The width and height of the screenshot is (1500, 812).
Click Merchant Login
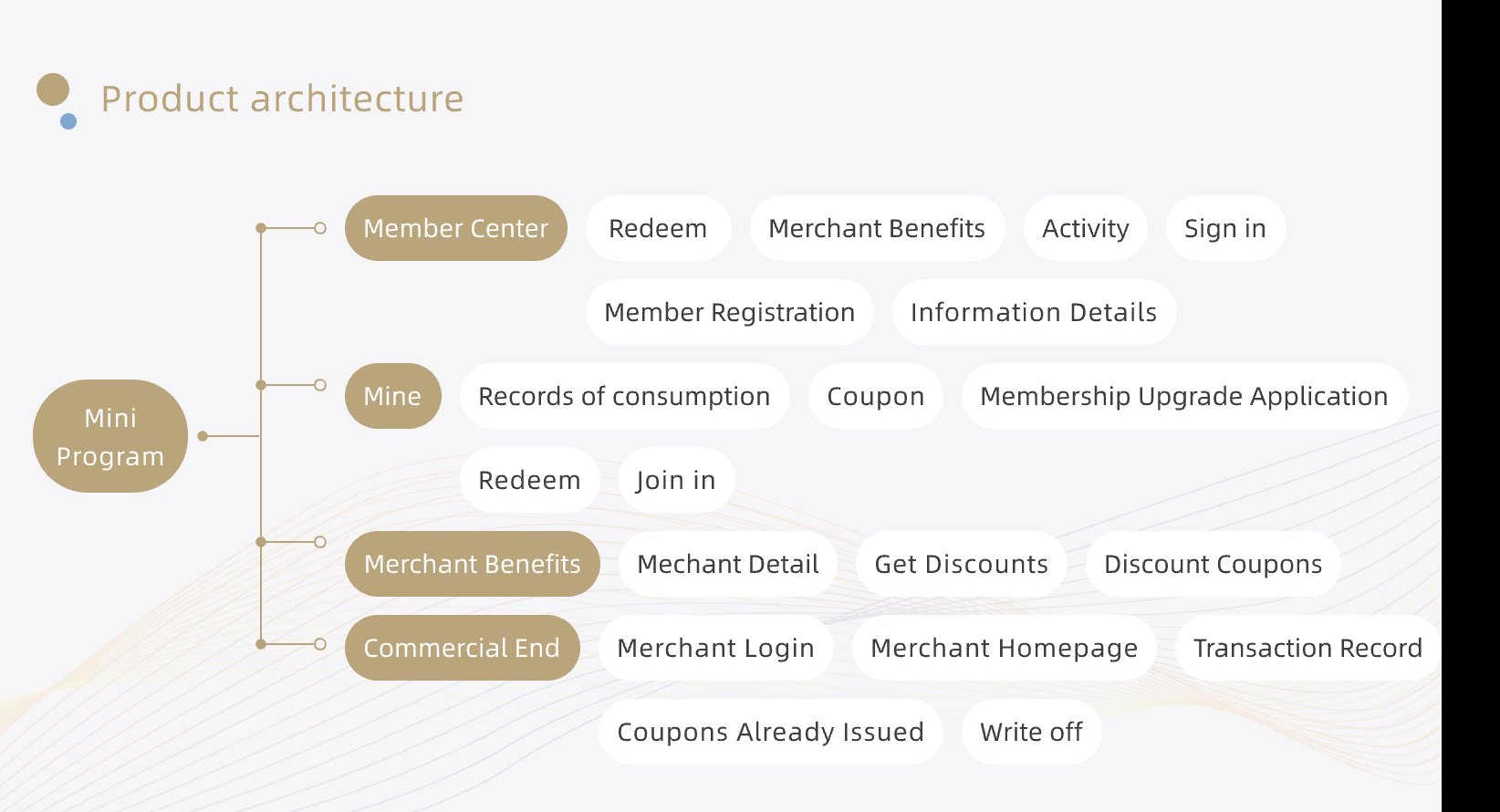tap(715, 648)
